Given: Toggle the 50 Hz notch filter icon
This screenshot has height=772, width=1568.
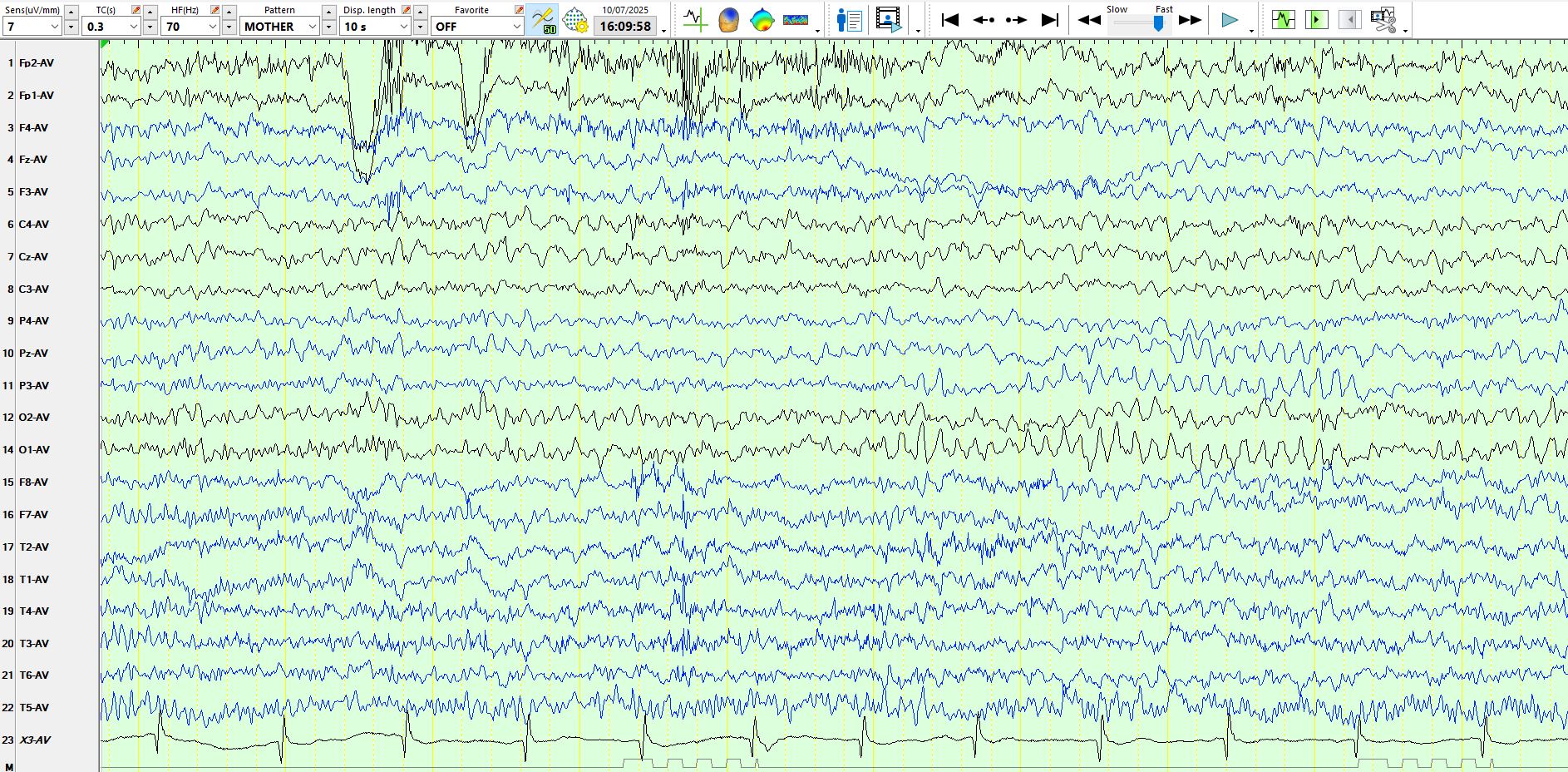Looking at the screenshot, I should [544, 20].
